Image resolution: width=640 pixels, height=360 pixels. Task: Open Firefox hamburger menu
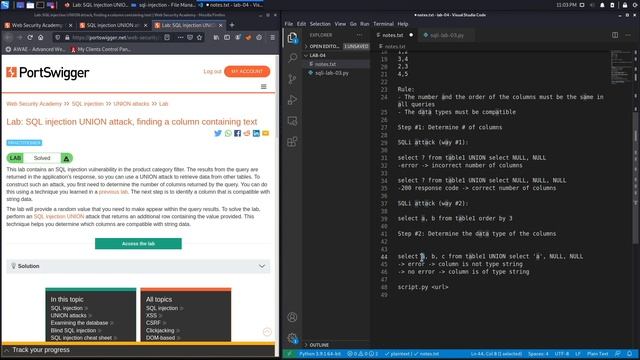pos(272,37)
